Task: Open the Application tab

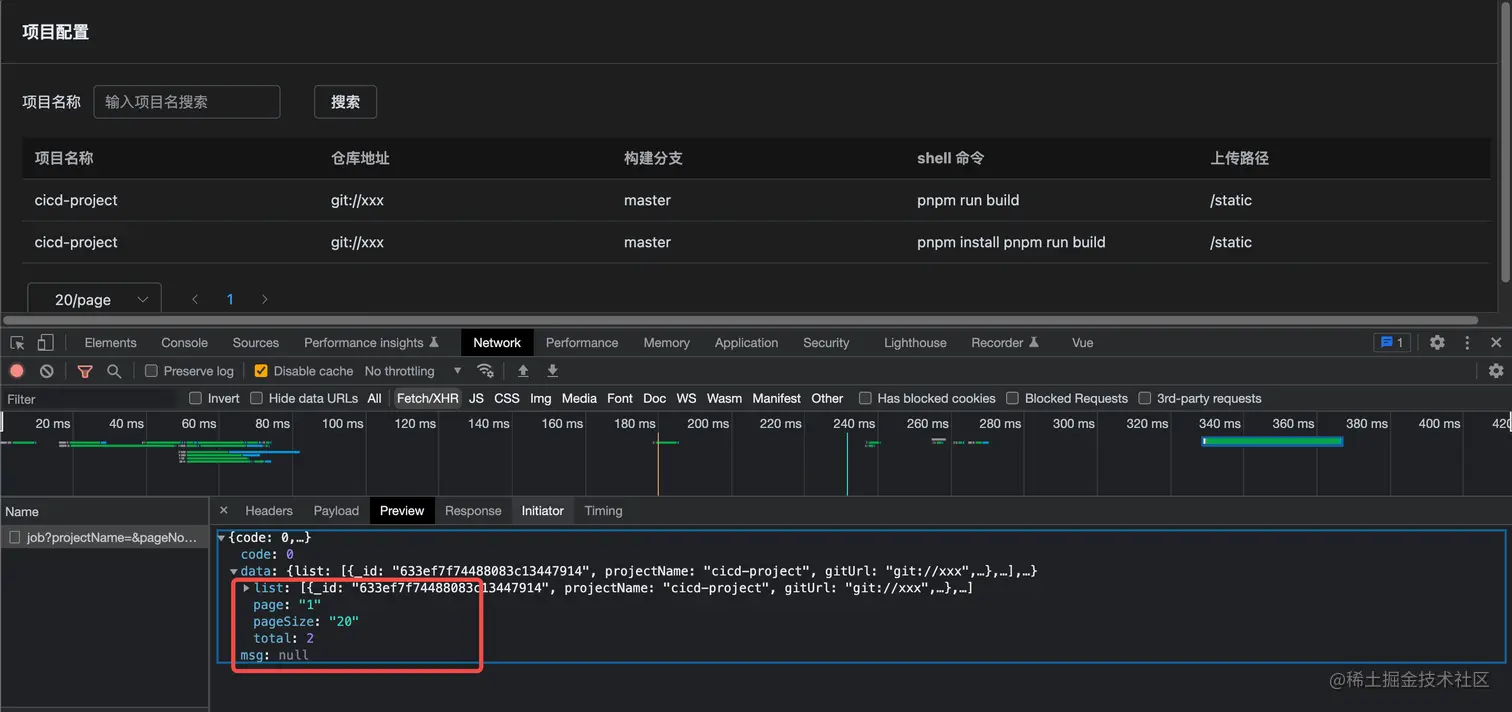Action: pos(746,342)
